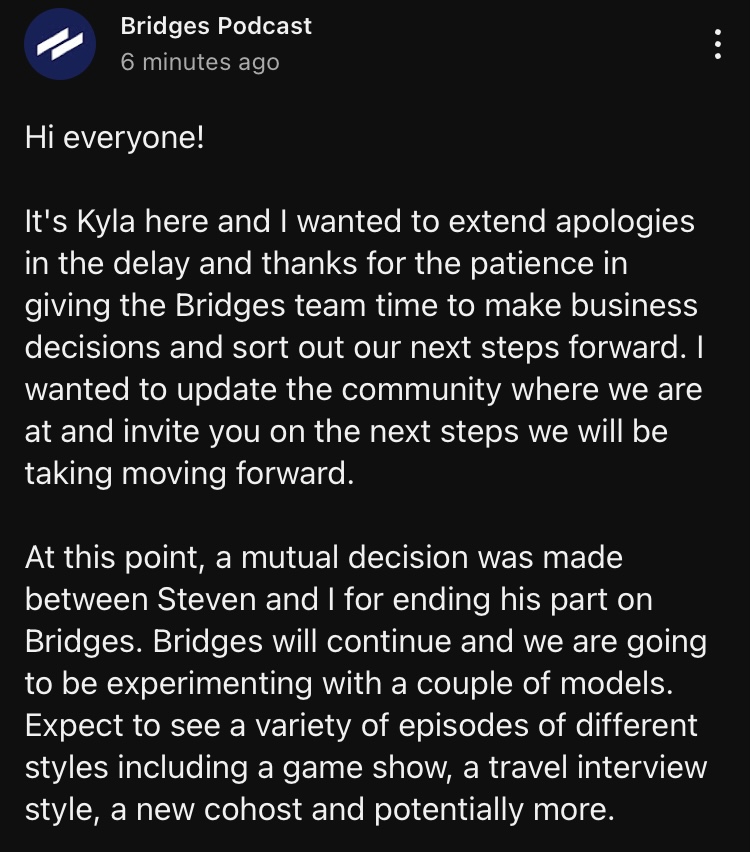This screenshot has height=852, width=750.
Task: Click the word 'experimenting' in the second paragraph
Action: (x=209, y=684)
